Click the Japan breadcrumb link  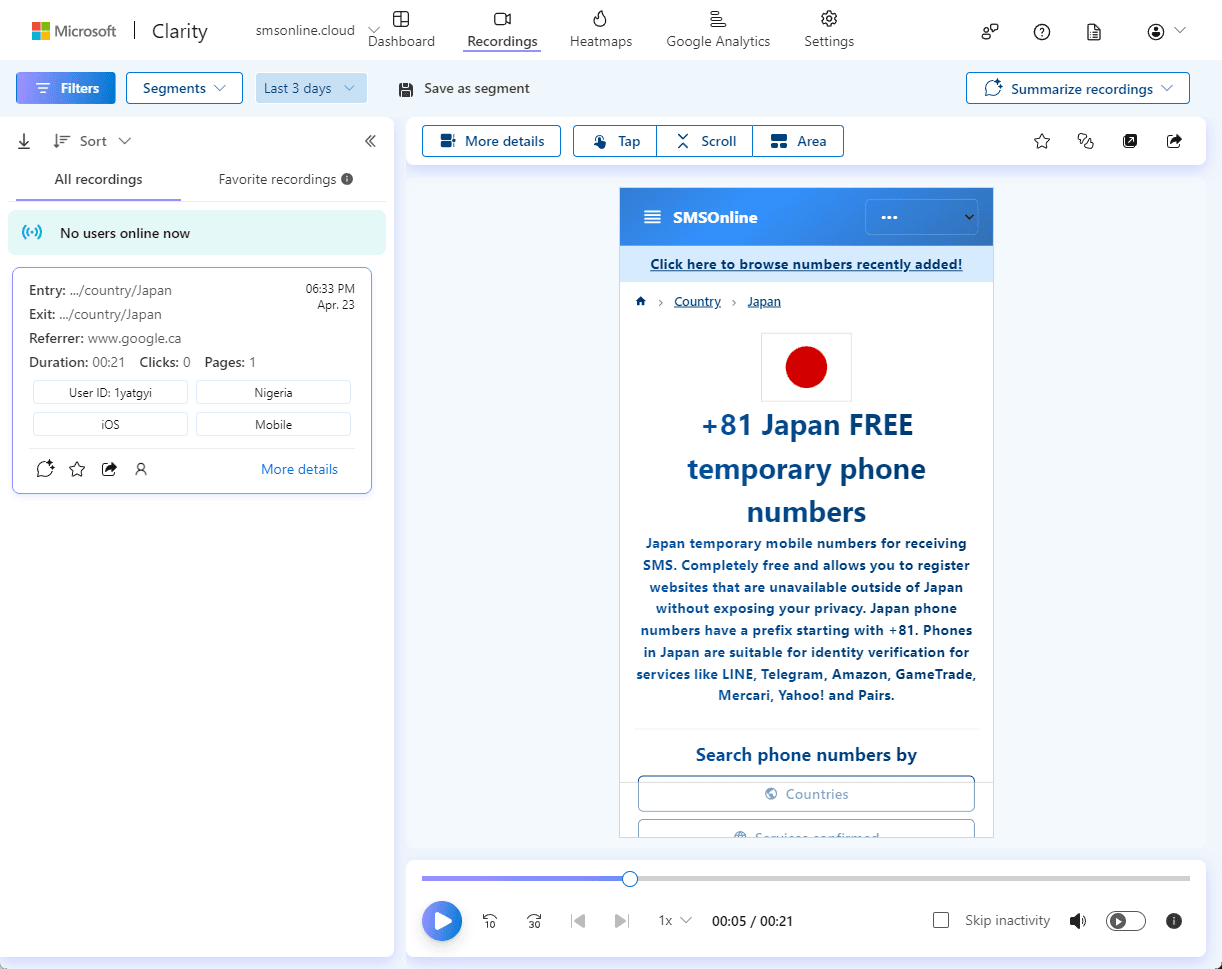tap(764, 301)
